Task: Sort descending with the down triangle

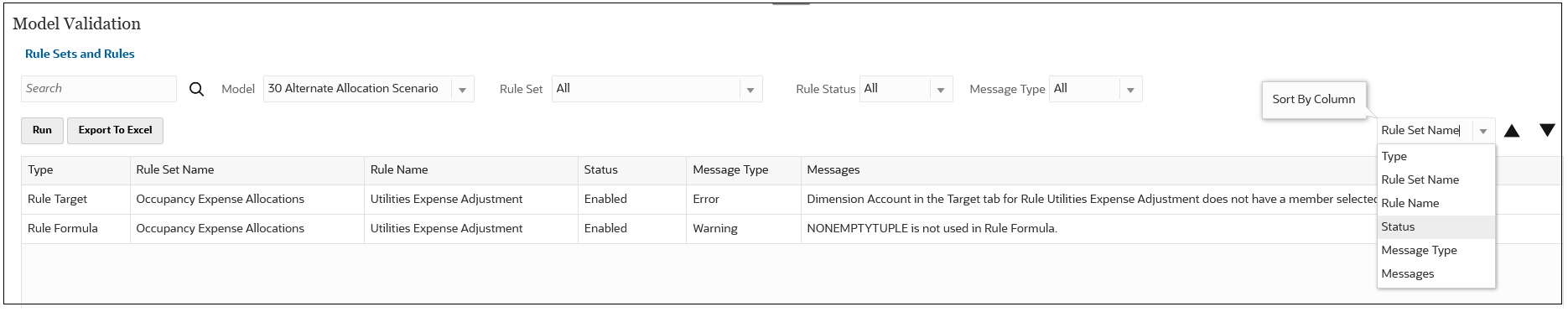Action: (x=1547, y=130)
